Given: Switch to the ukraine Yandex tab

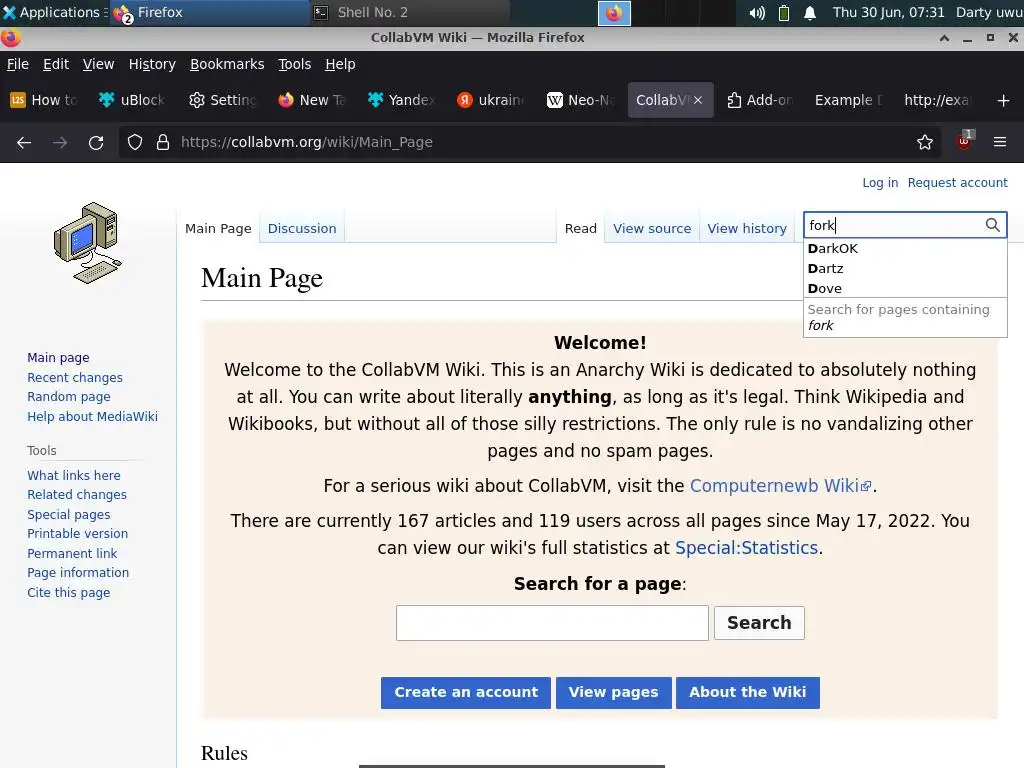Looking at the screenshot, I should tap(490, 100).
